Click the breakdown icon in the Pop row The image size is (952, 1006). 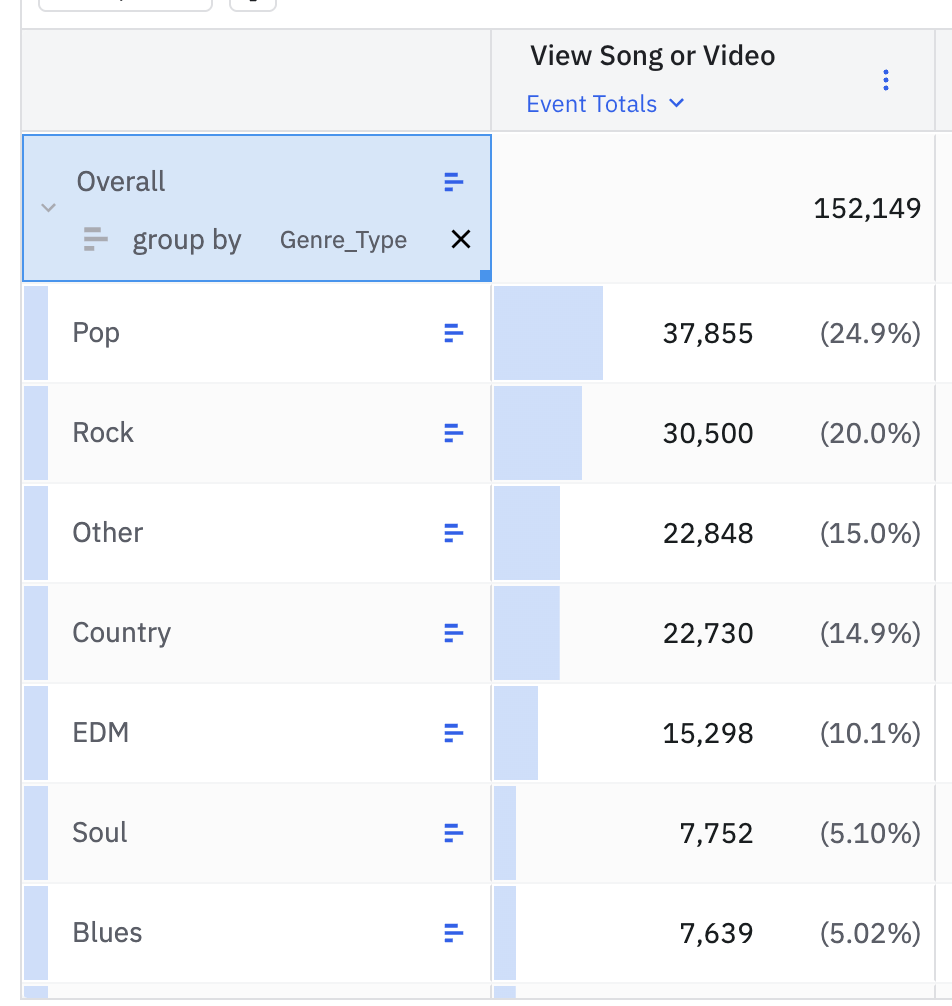(x=453, y=333)
